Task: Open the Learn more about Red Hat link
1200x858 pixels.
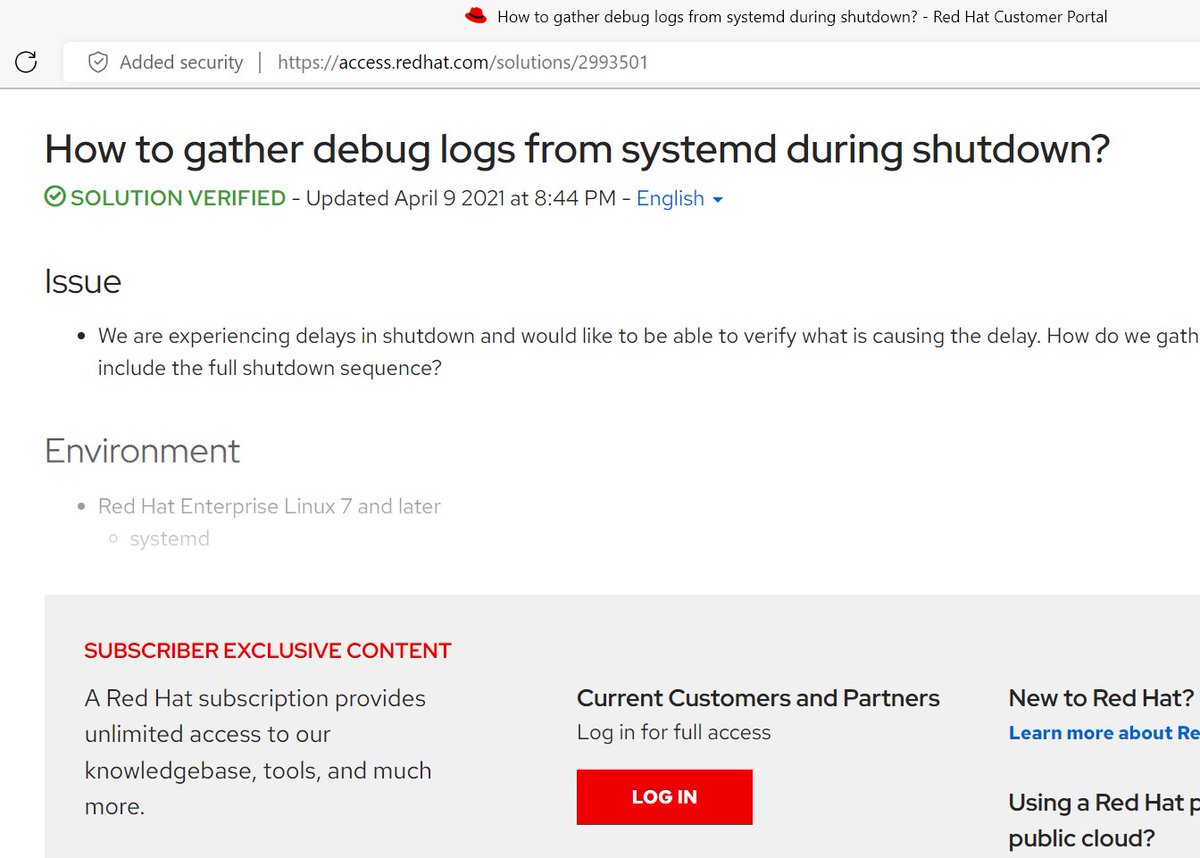Action: click(x=1104, y=733)
